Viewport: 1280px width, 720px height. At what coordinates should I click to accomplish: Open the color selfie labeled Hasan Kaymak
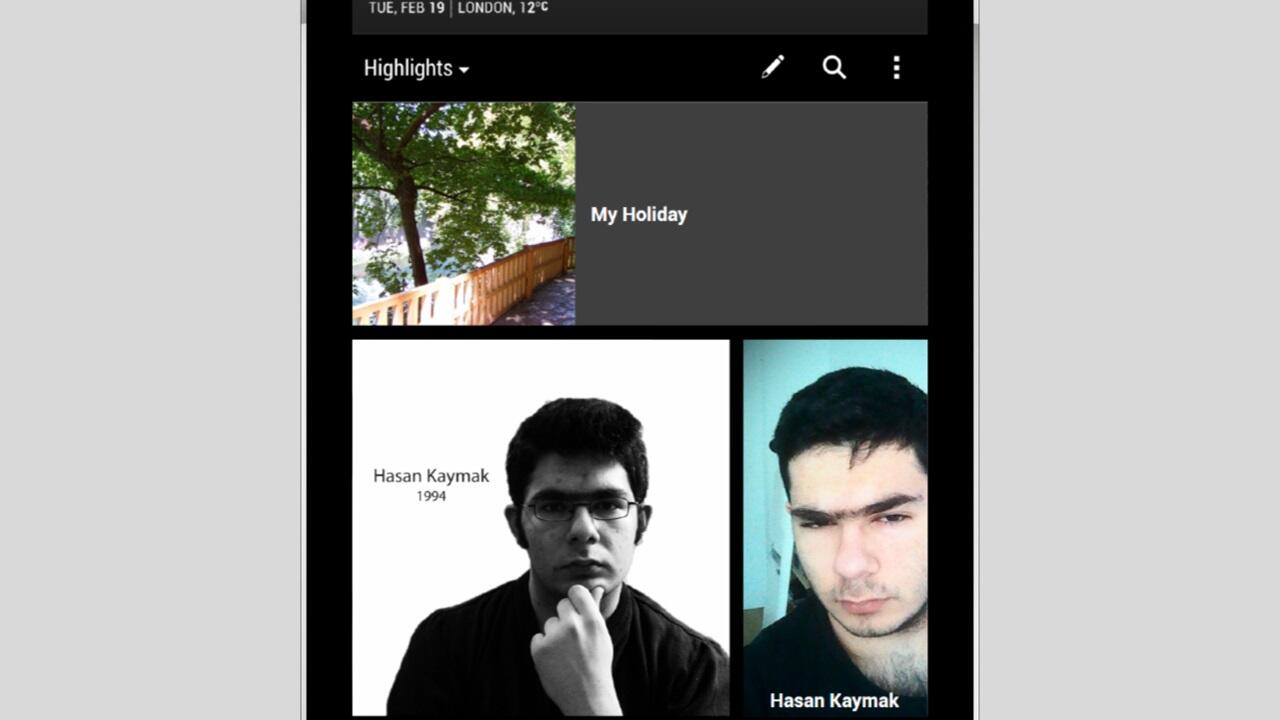point(835,528)
